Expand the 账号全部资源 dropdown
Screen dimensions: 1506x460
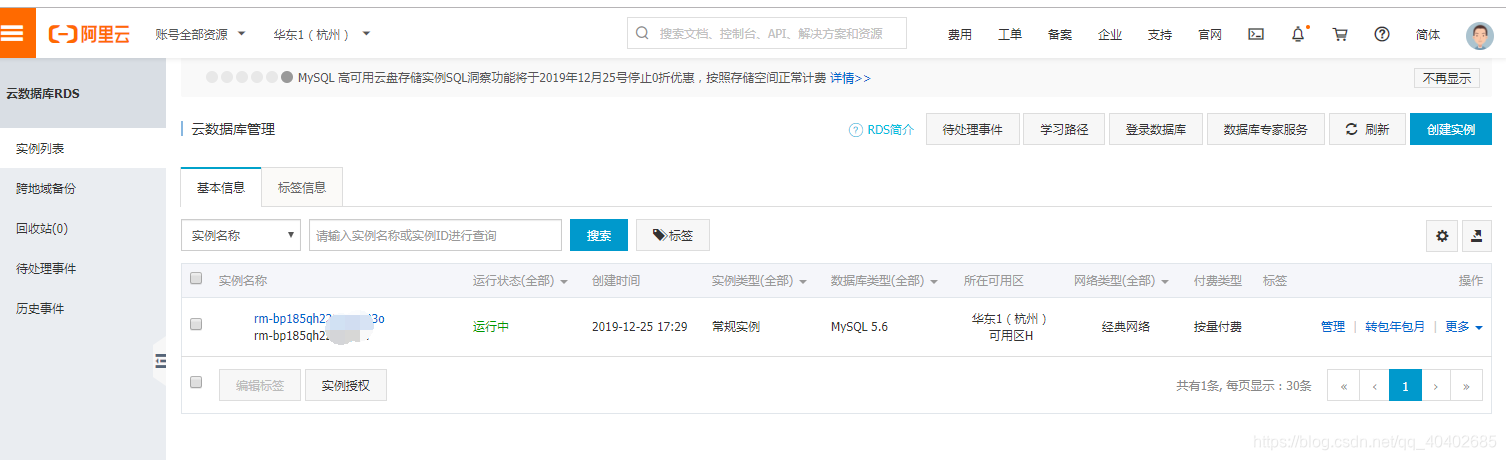pos(200,34)
